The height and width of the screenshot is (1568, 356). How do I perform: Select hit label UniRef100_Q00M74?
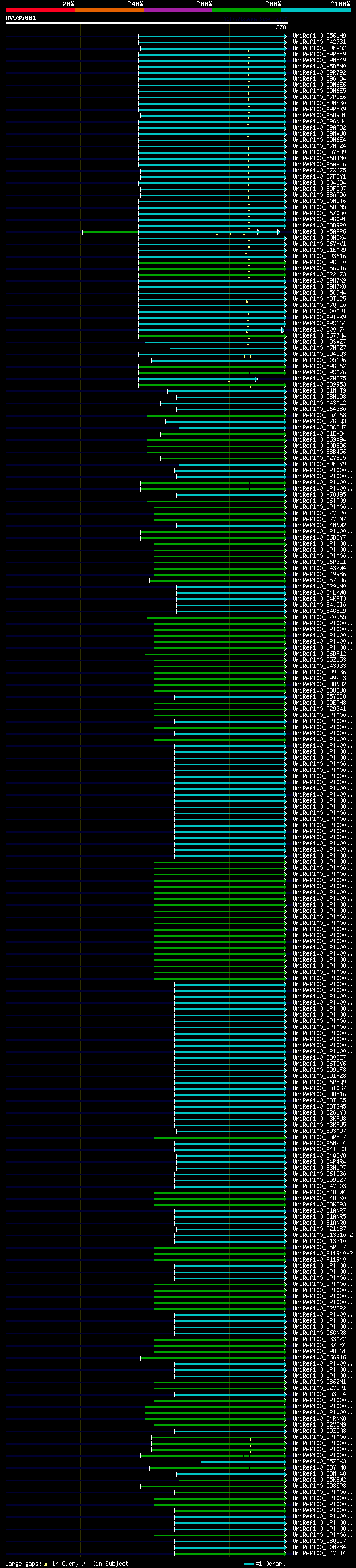319,330
